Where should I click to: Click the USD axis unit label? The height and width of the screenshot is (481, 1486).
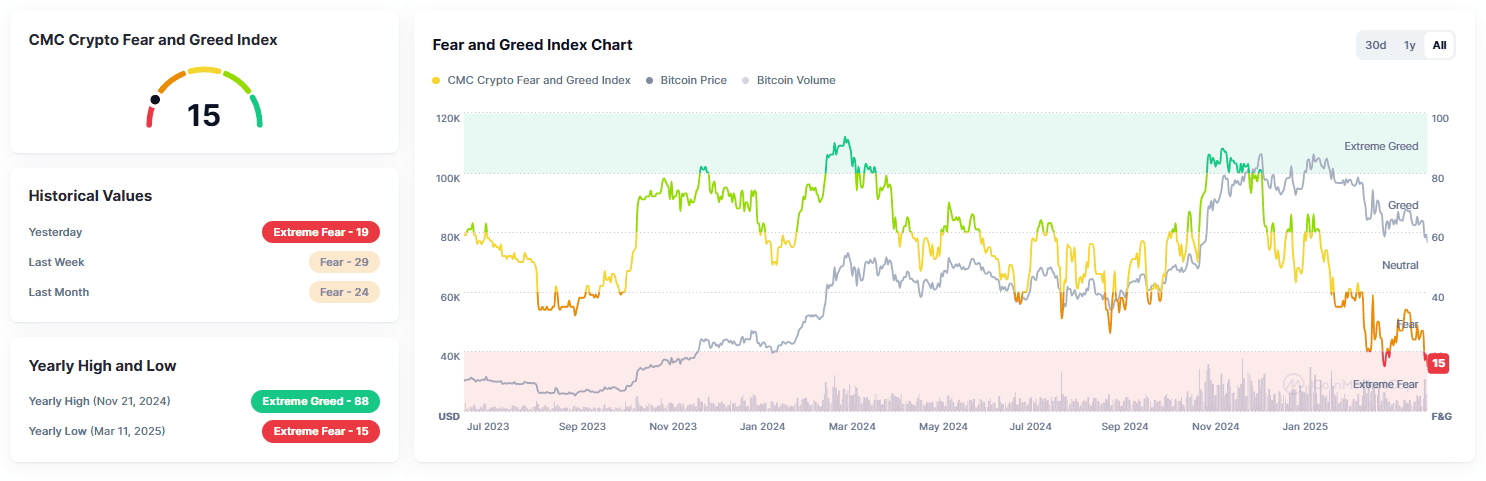tap(449, 415)
